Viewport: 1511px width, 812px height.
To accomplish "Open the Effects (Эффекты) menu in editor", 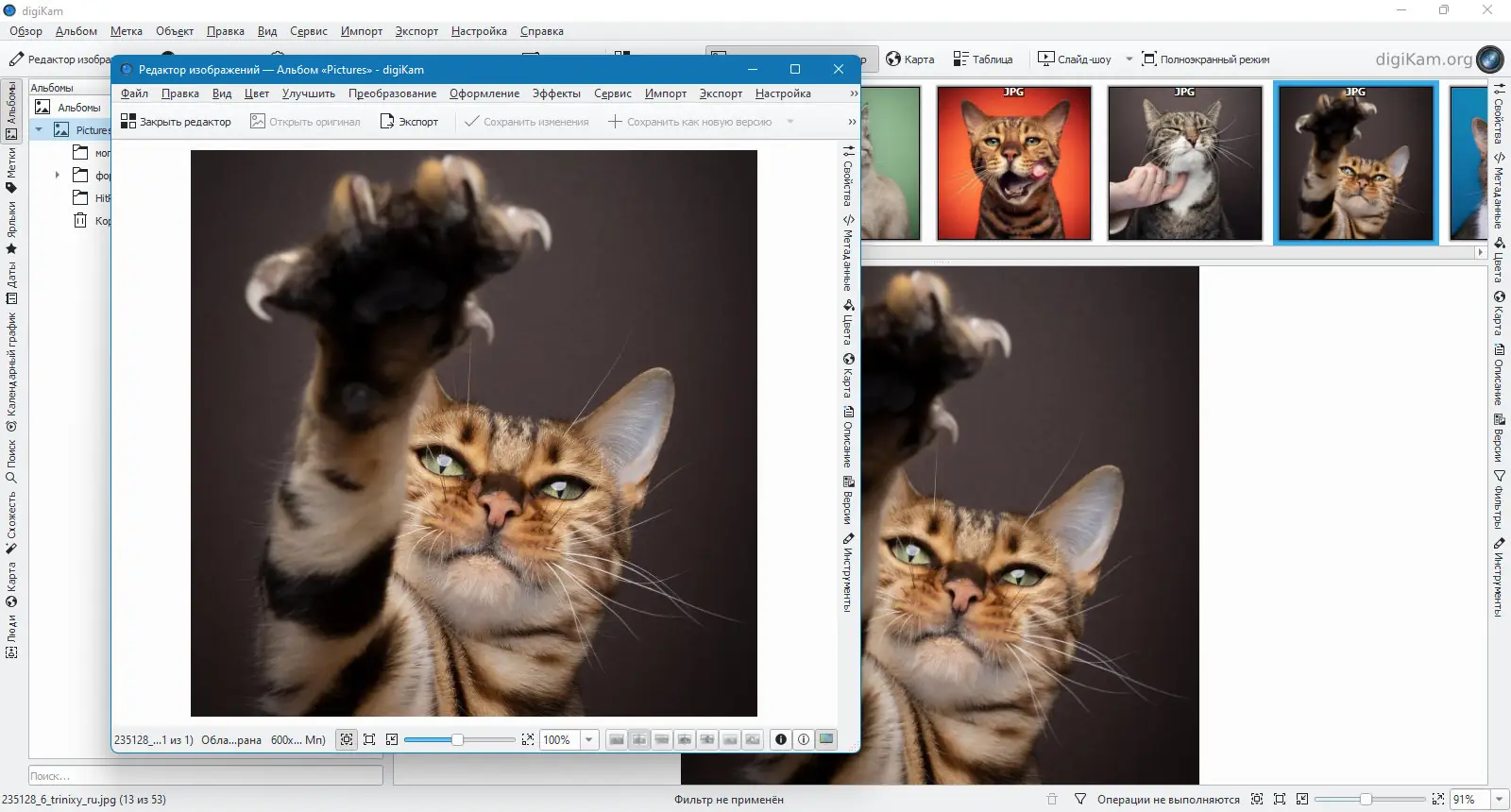I will (556, 93).
